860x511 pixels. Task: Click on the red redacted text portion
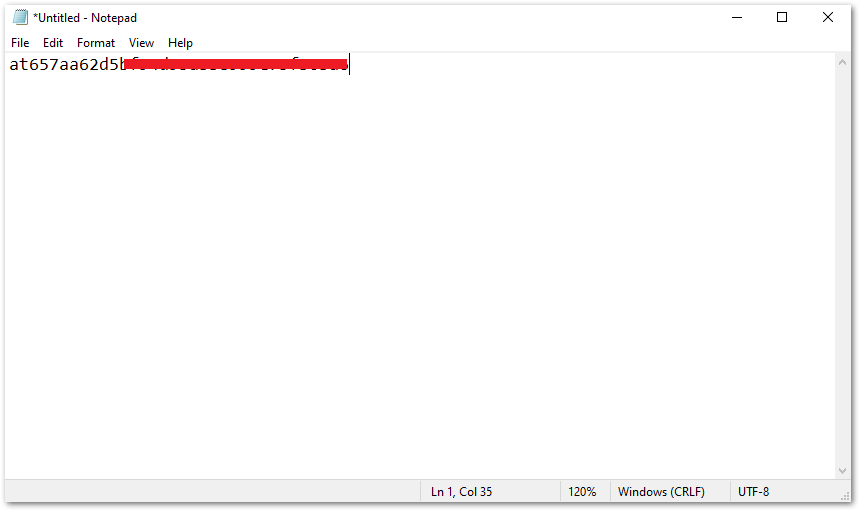pos(236,64)
